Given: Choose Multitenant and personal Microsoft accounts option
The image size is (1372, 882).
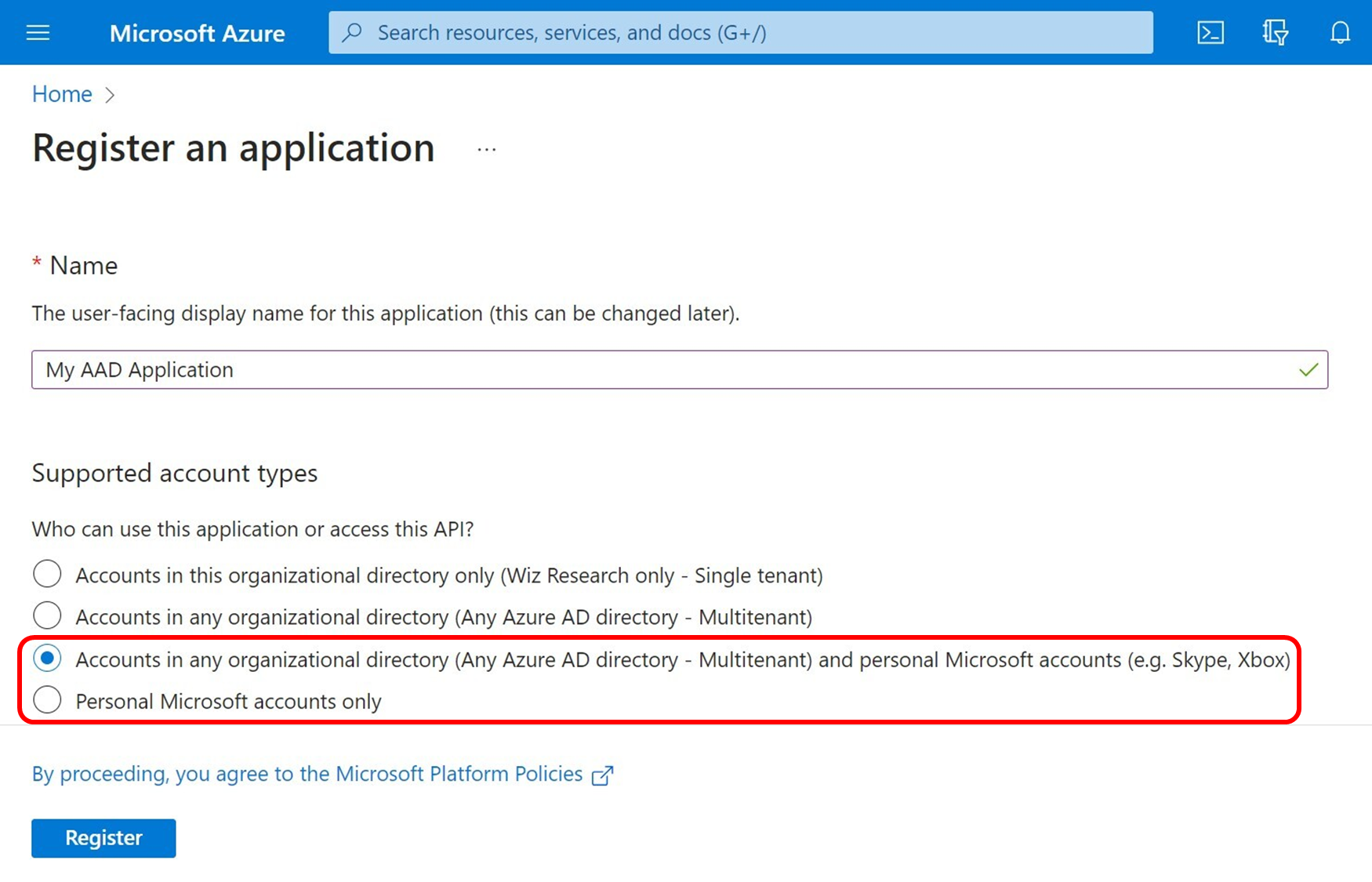Looking at the screenshot, I should coord(47,659).
